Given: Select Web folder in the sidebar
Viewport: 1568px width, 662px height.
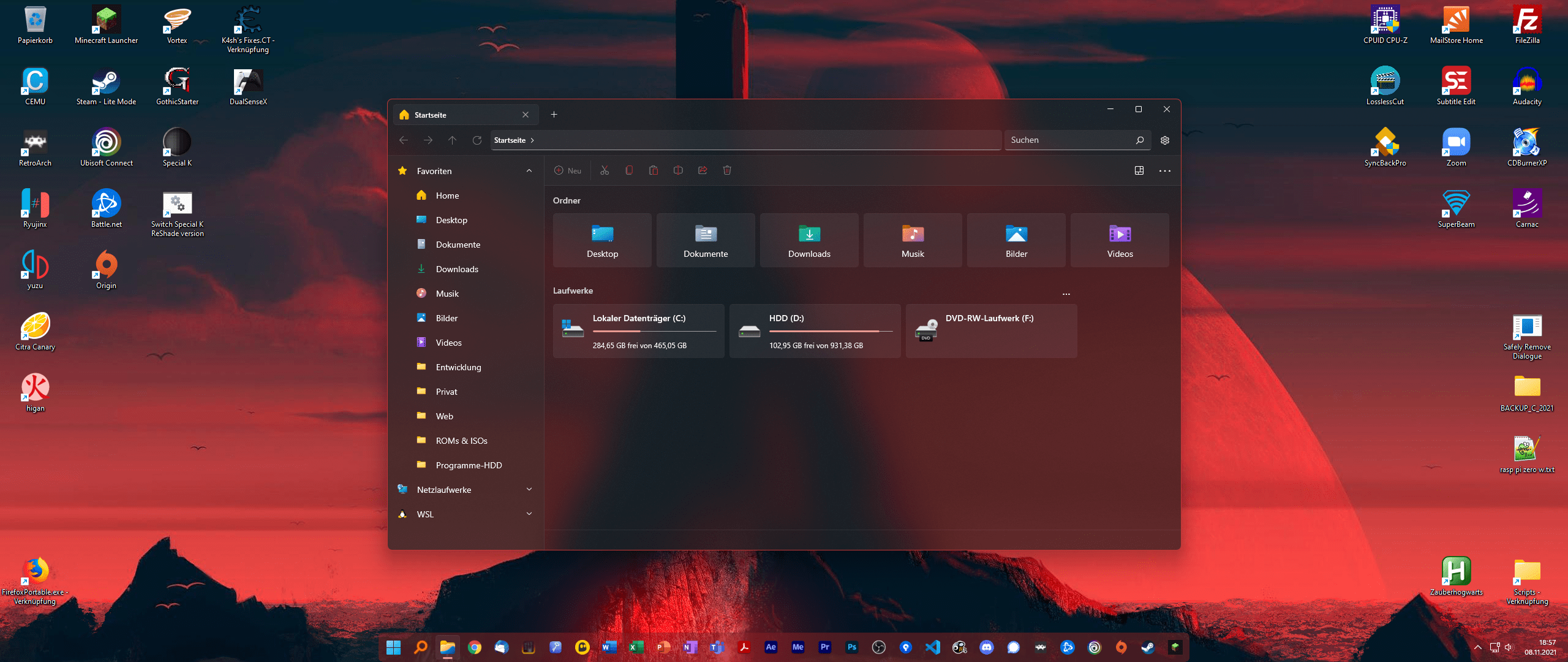Looking at the screenshot, I should click(466, 416).
